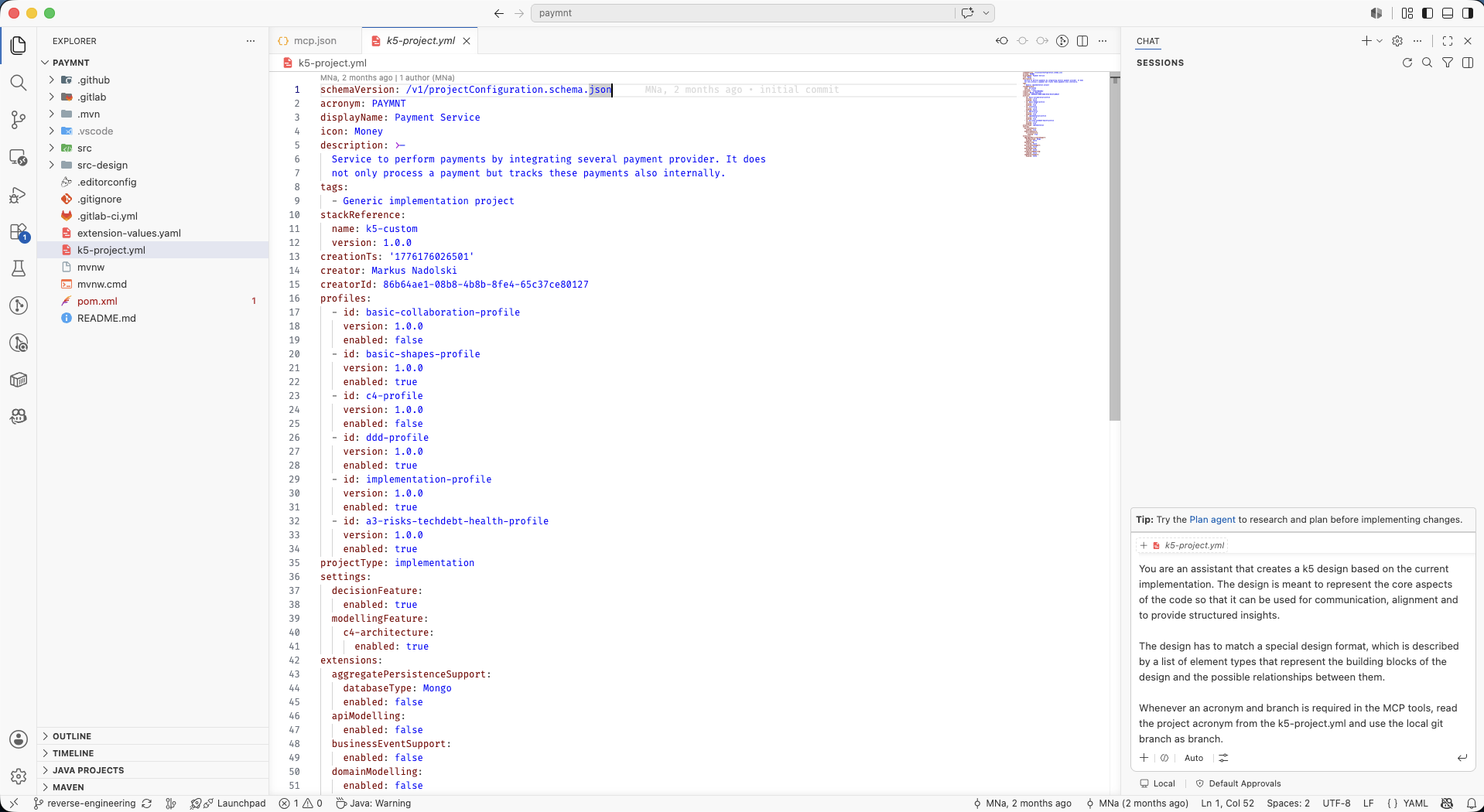Search the chat sessions
This screenshot has height=812, width=1484.
click(1428, 63)
